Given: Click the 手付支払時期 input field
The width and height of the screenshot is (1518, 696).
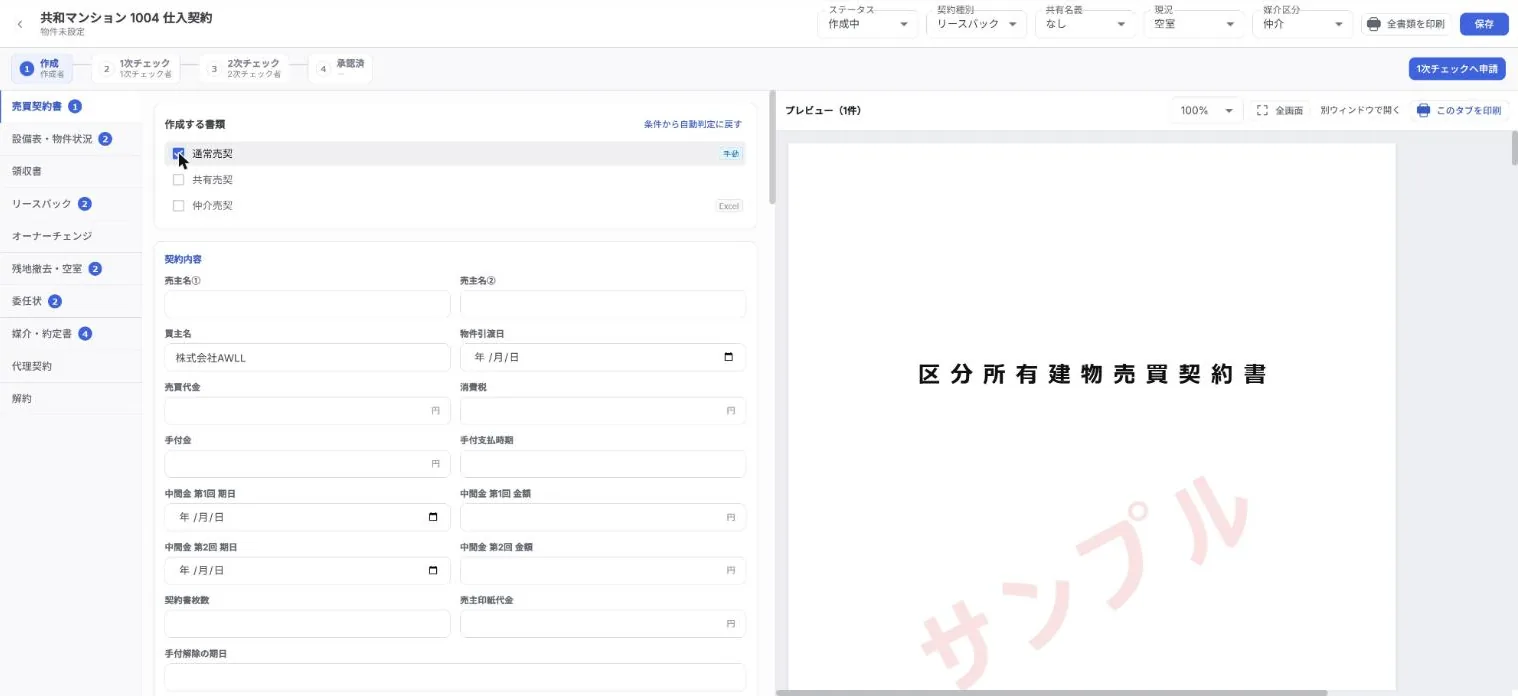Looking at the screenshot, I should [603, 464].
